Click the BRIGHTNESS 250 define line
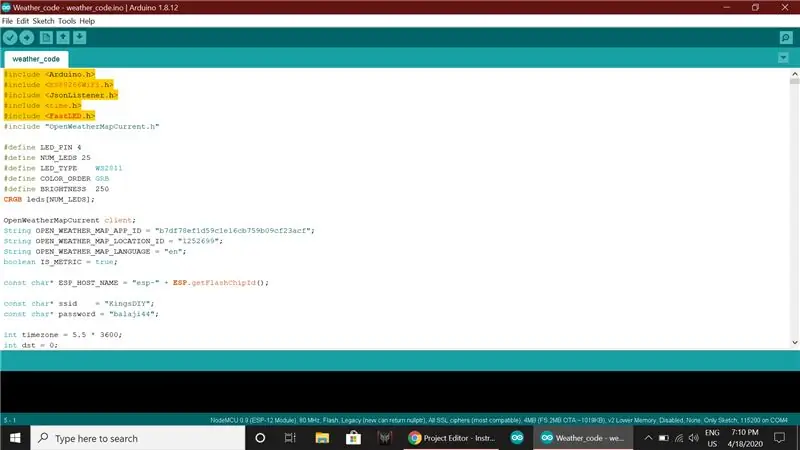 pyautogui.click(x=56, y=189)
